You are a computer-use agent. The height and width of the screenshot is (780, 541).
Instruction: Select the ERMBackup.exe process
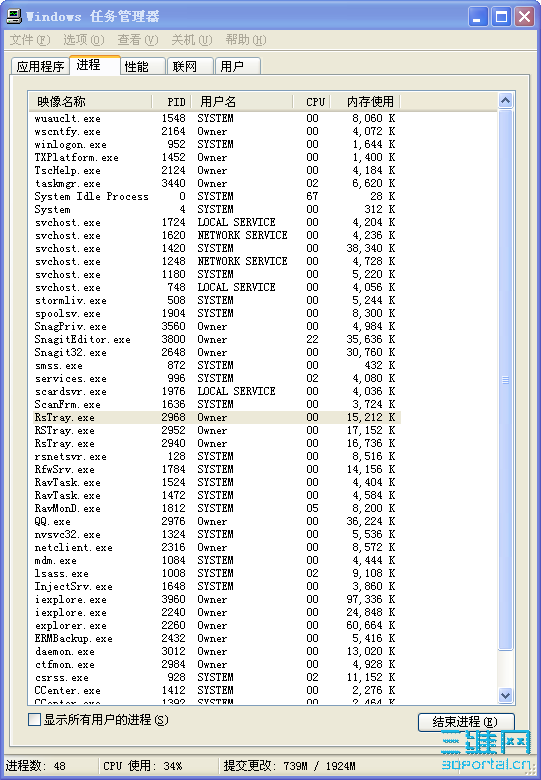217,638
